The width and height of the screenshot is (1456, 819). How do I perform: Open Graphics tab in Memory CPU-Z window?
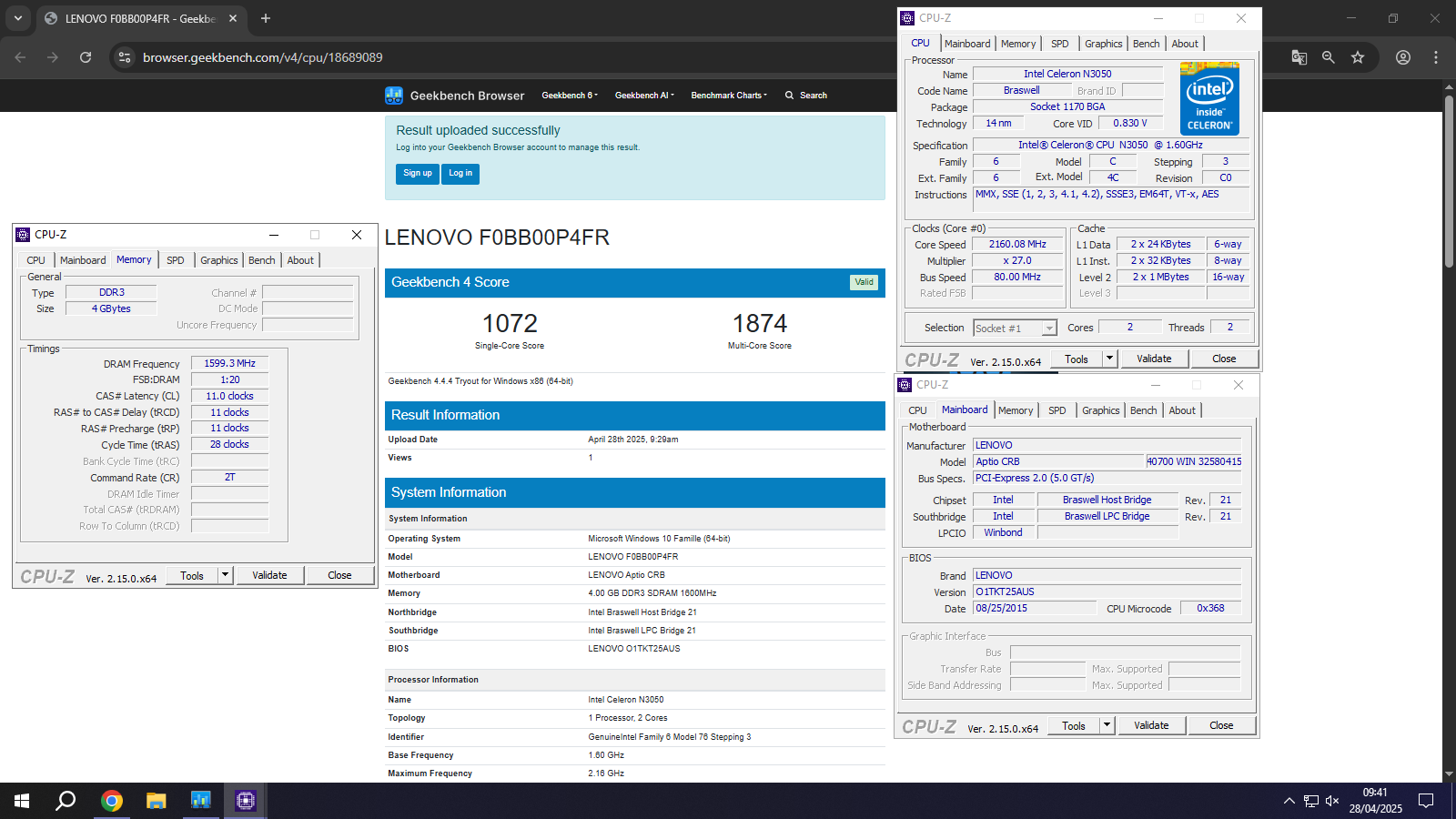[x=219, y=260]
